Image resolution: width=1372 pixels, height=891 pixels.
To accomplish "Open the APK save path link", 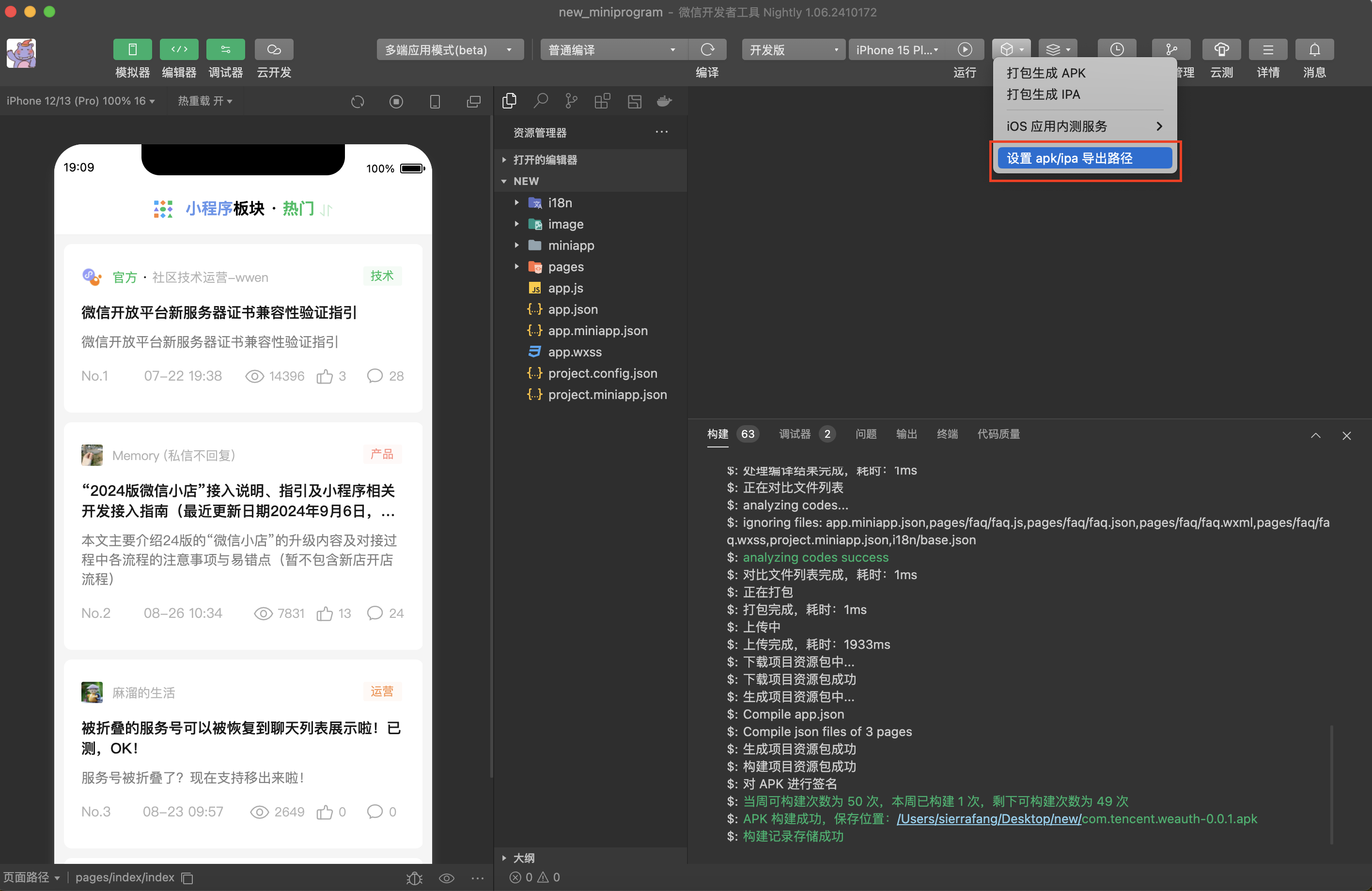I will [989, 818].
